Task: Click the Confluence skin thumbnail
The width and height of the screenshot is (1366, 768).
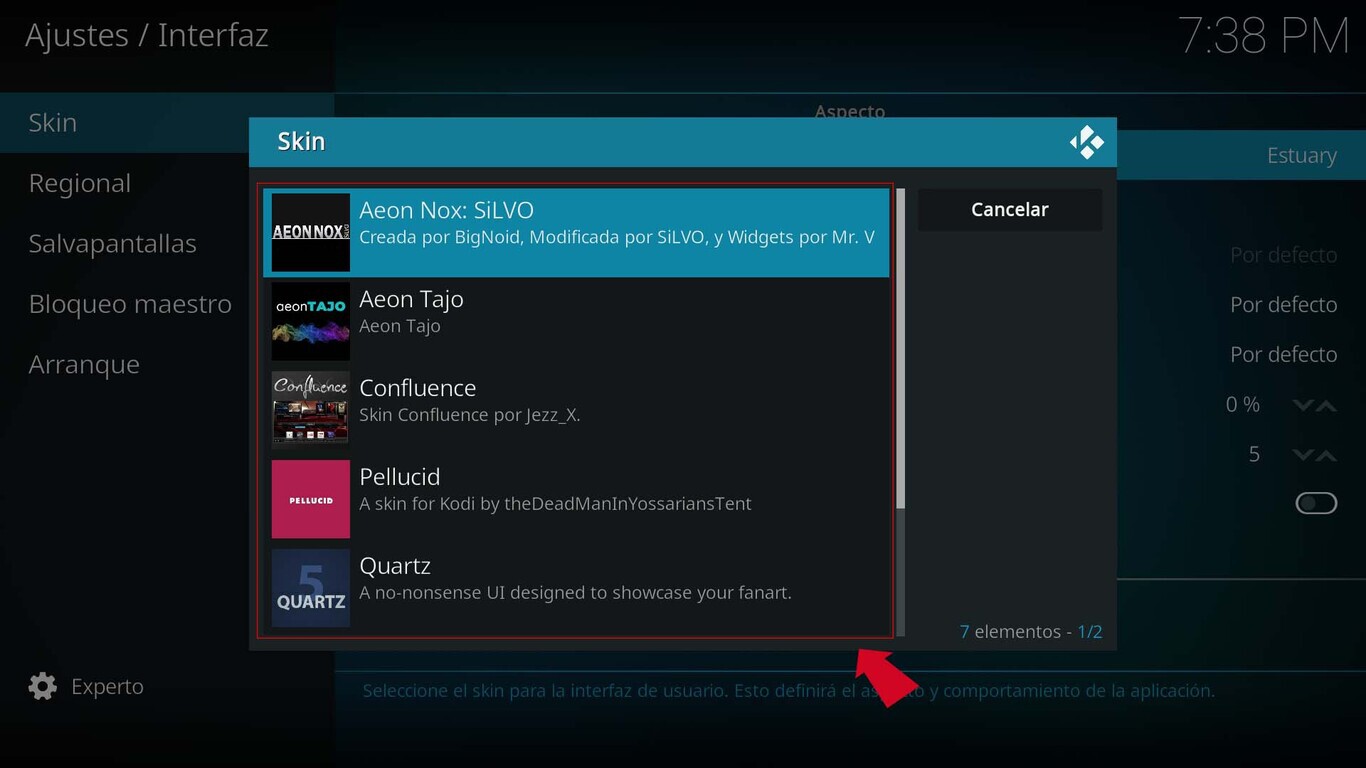Action: coord(310,409)
